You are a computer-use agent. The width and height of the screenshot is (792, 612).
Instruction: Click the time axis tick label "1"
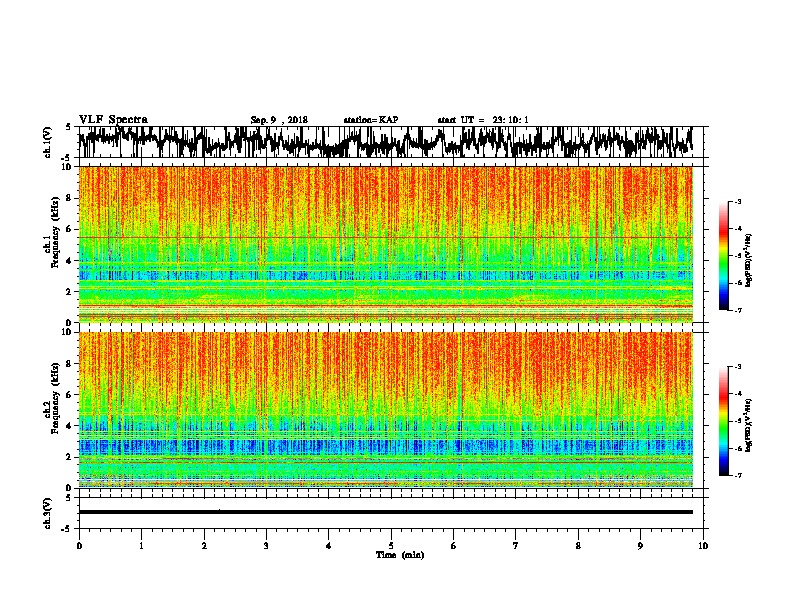click(x=141, y=546)
